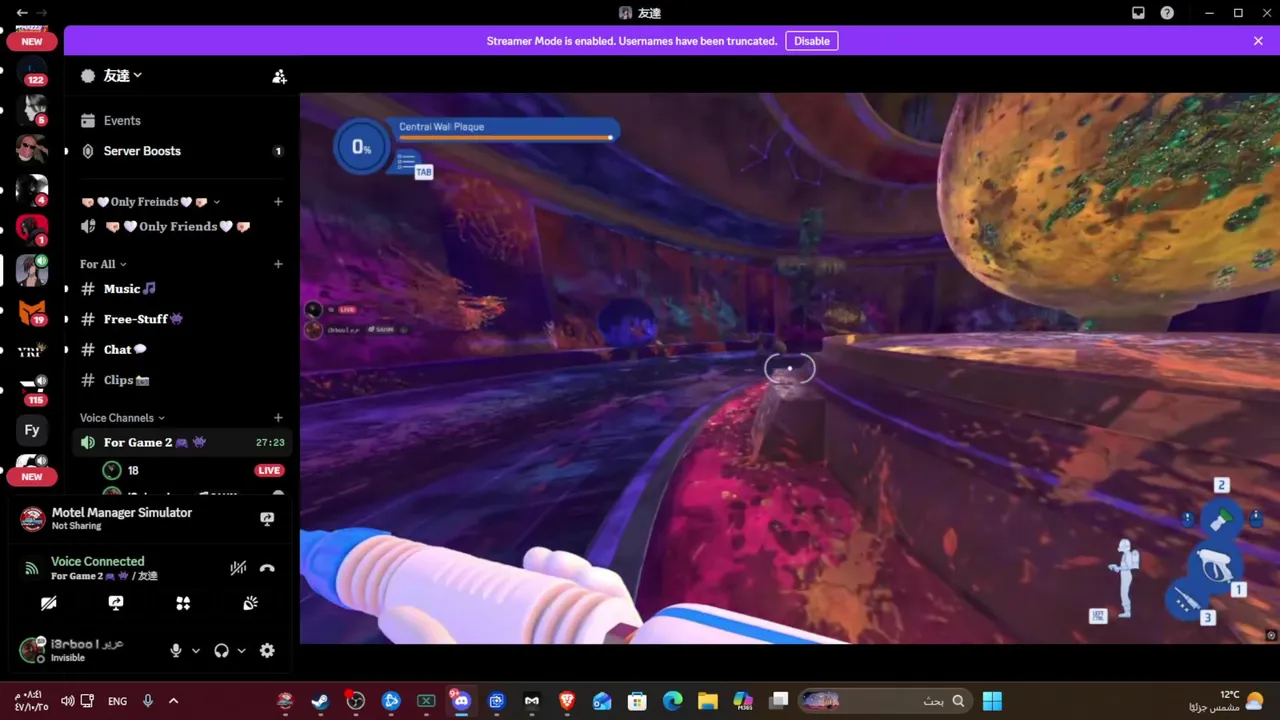Screen dimensions: 1280x720
Task: Open headphone output options dropdown arrow
Action: pyautogui.click(x=241, y=651)
